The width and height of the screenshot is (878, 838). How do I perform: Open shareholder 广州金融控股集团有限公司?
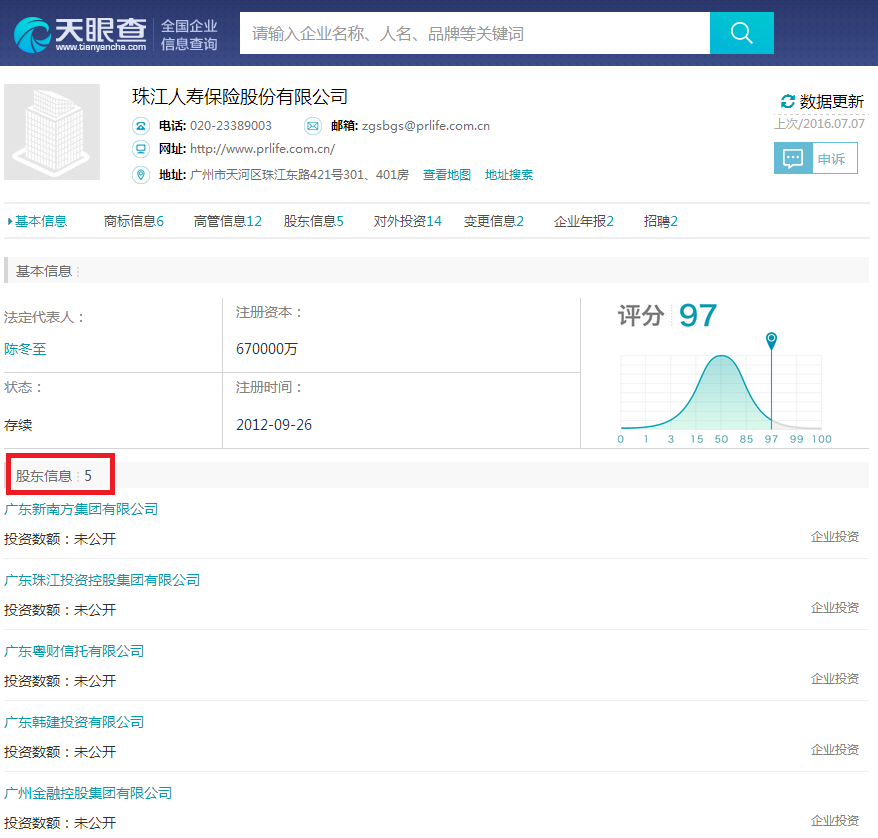[88, 793]
